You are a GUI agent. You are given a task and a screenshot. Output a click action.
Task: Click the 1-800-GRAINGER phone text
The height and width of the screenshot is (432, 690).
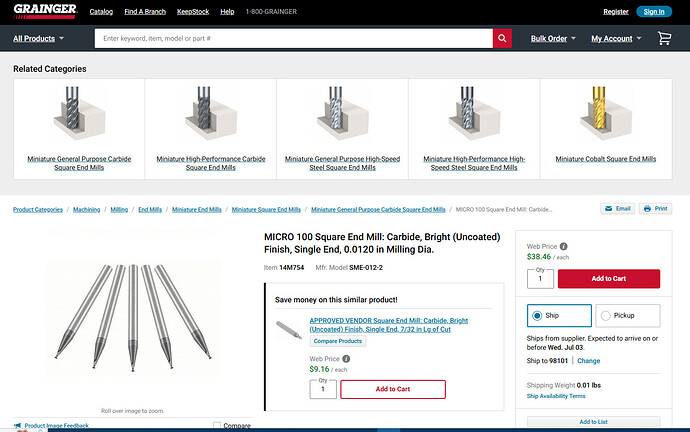(x=271, y=11)
